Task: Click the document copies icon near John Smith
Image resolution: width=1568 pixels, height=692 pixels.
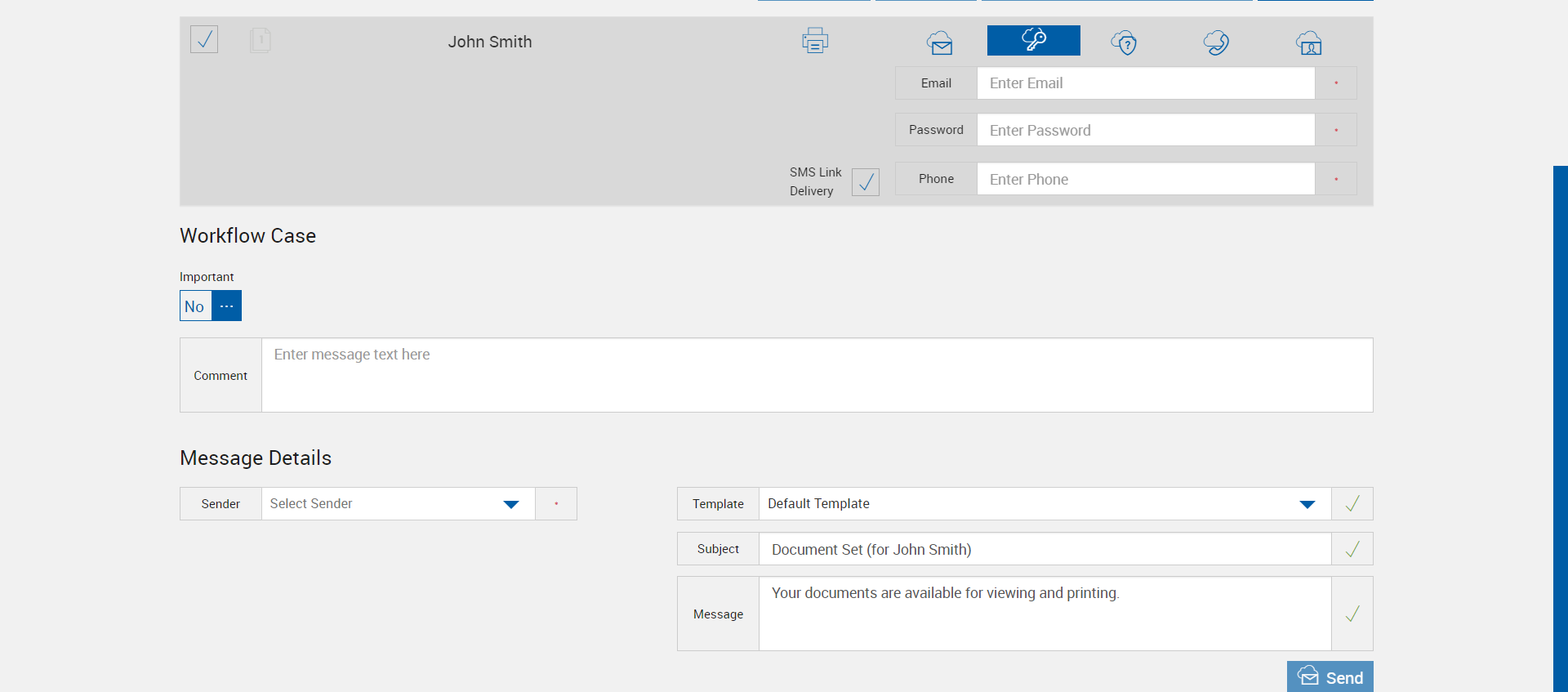Action: 261,40
